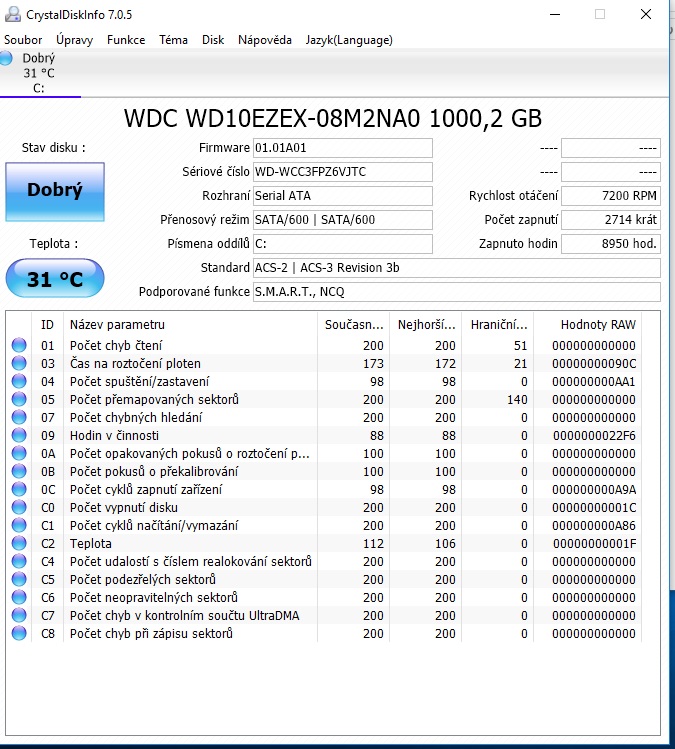Click status orb for Počet podezřelých sektorů
This screenshot has height=749, width=675.
point(19,579)
